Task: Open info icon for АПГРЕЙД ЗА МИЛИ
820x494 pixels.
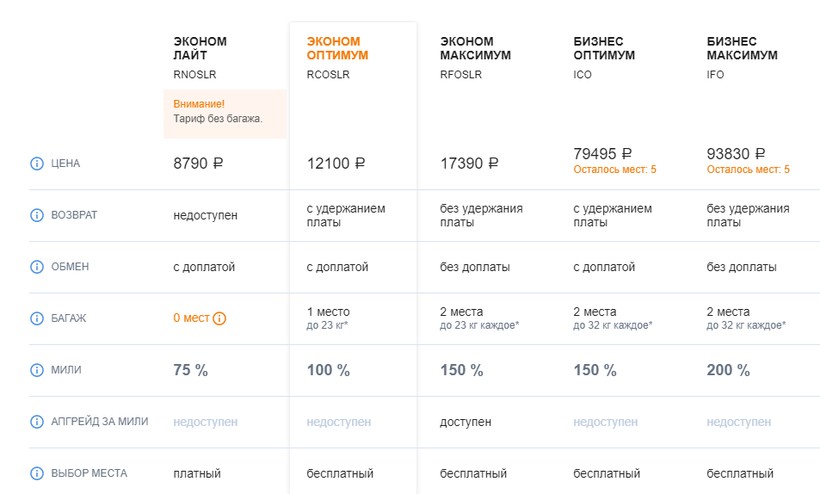Action: pyautogui.click(x=37, y=422)
